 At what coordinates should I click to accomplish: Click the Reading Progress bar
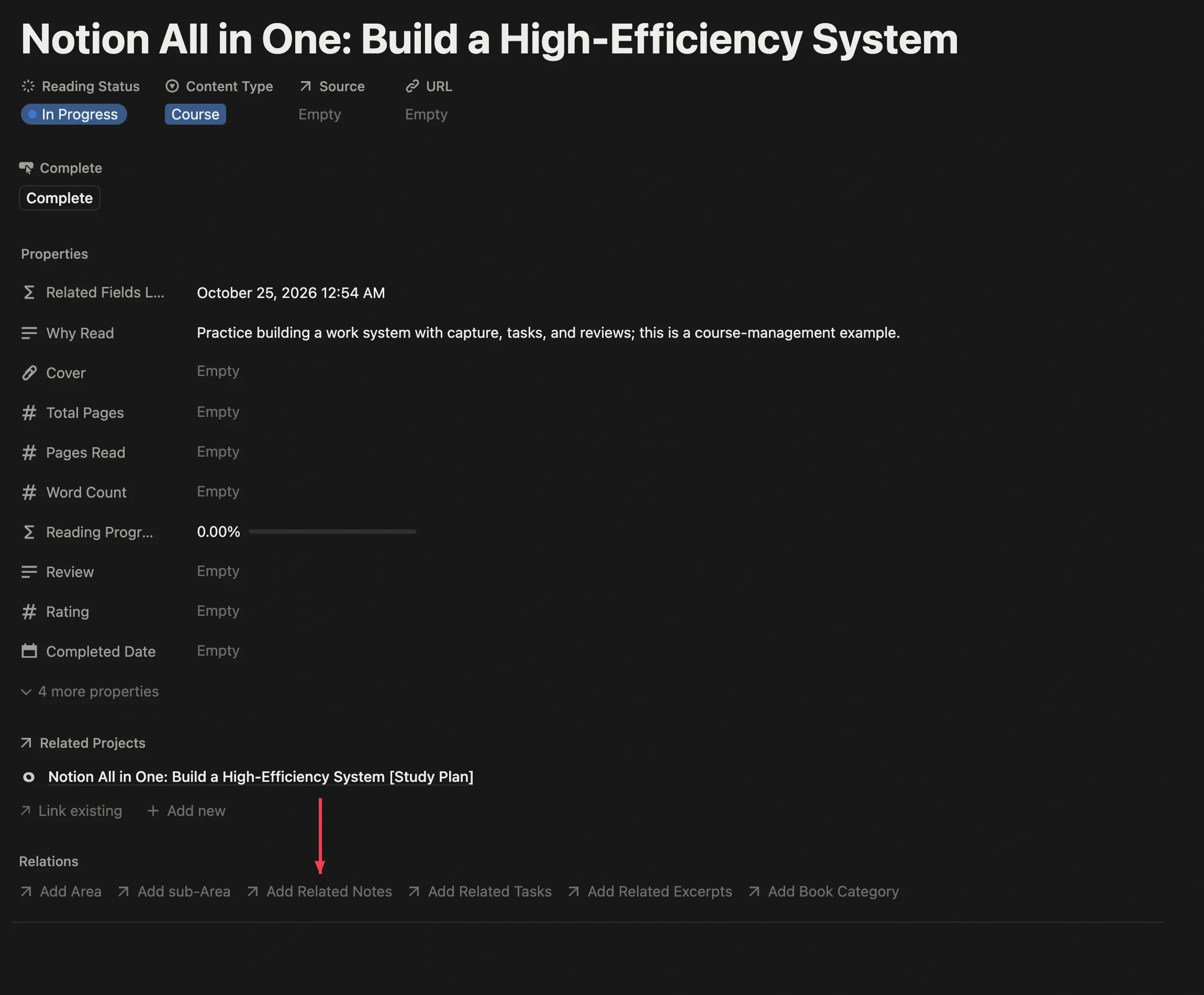(x=332, y=532)
